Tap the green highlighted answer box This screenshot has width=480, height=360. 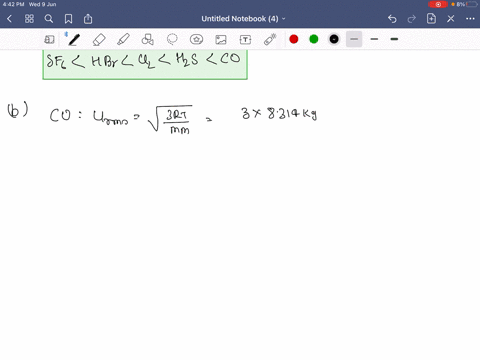pyautogui.click(x=145, y=64)
